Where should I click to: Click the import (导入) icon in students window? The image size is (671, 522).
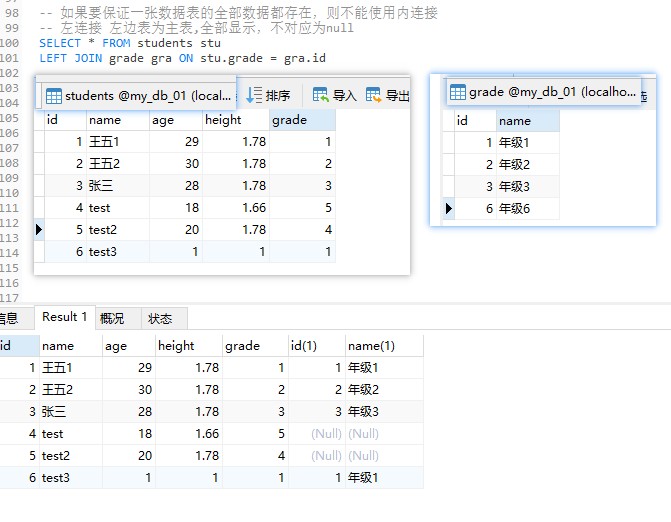pyautogui.click(x=321, y=95)
